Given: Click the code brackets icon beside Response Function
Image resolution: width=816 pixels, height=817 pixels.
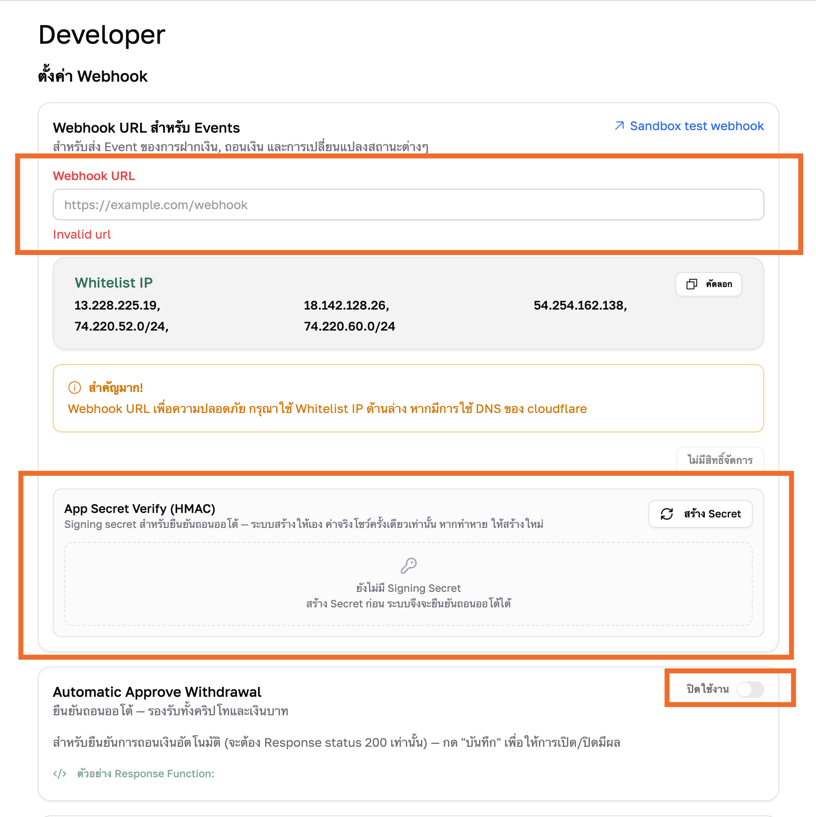Looking at the screenshot, I should coord(59,774).
